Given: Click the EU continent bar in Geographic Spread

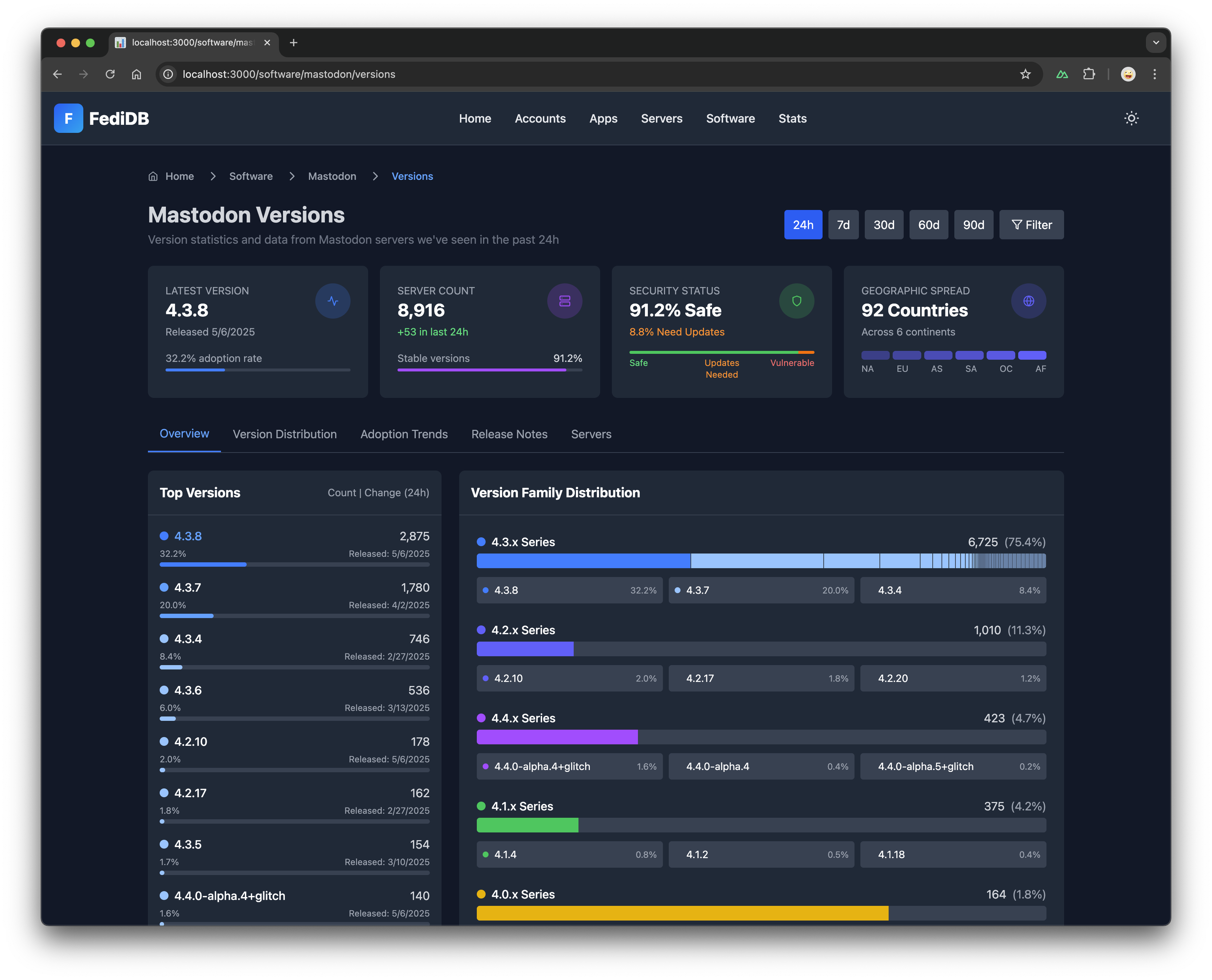Looking at the screenshot, I should pyautogui.click(x=906, y=355).
